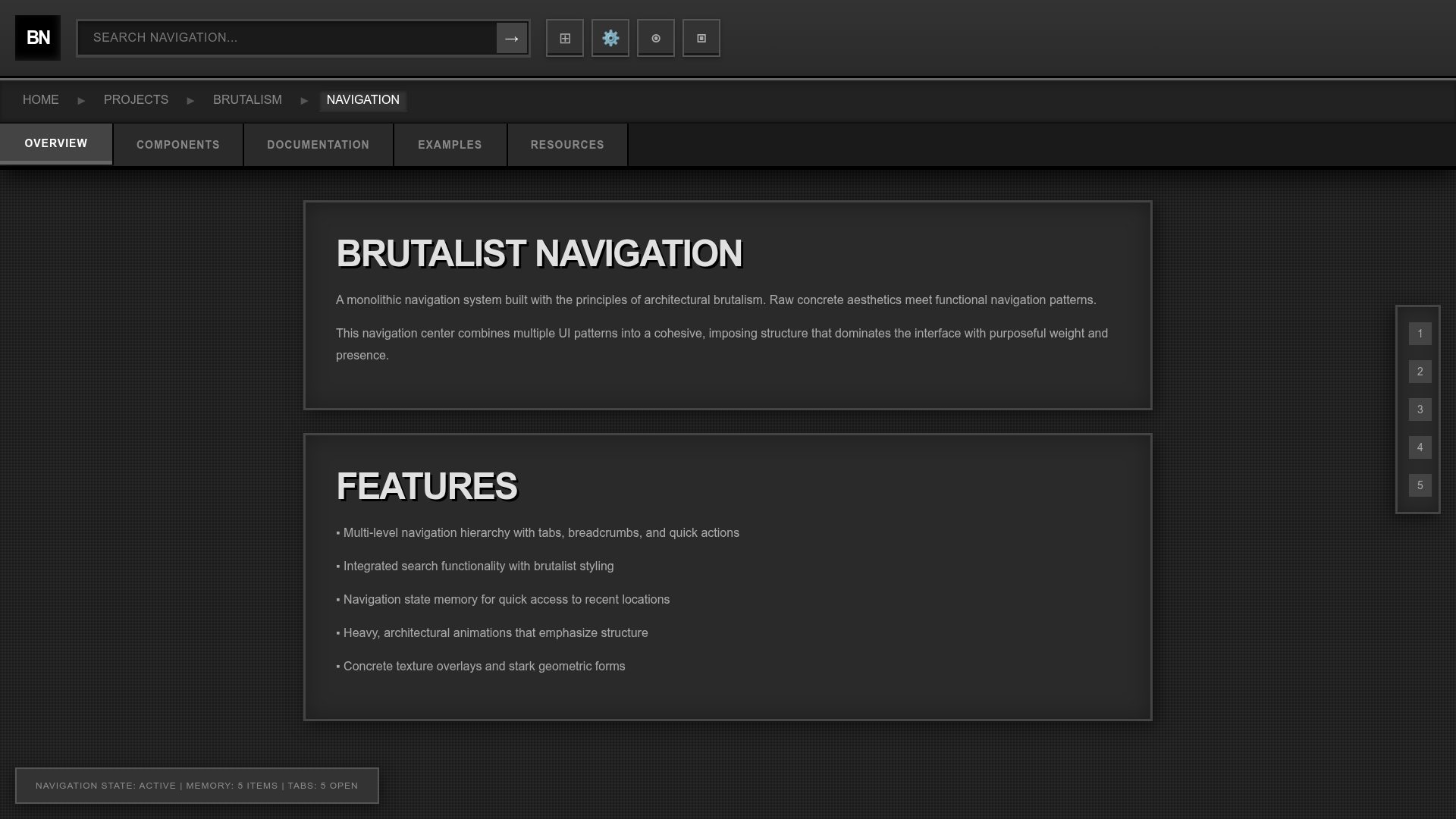Click the Overview tab
Viewport: 1456px width, 819px height.
[56, 143]
